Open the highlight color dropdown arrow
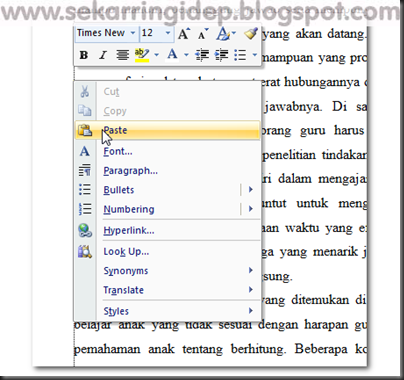404x380 pixels. 156,55
